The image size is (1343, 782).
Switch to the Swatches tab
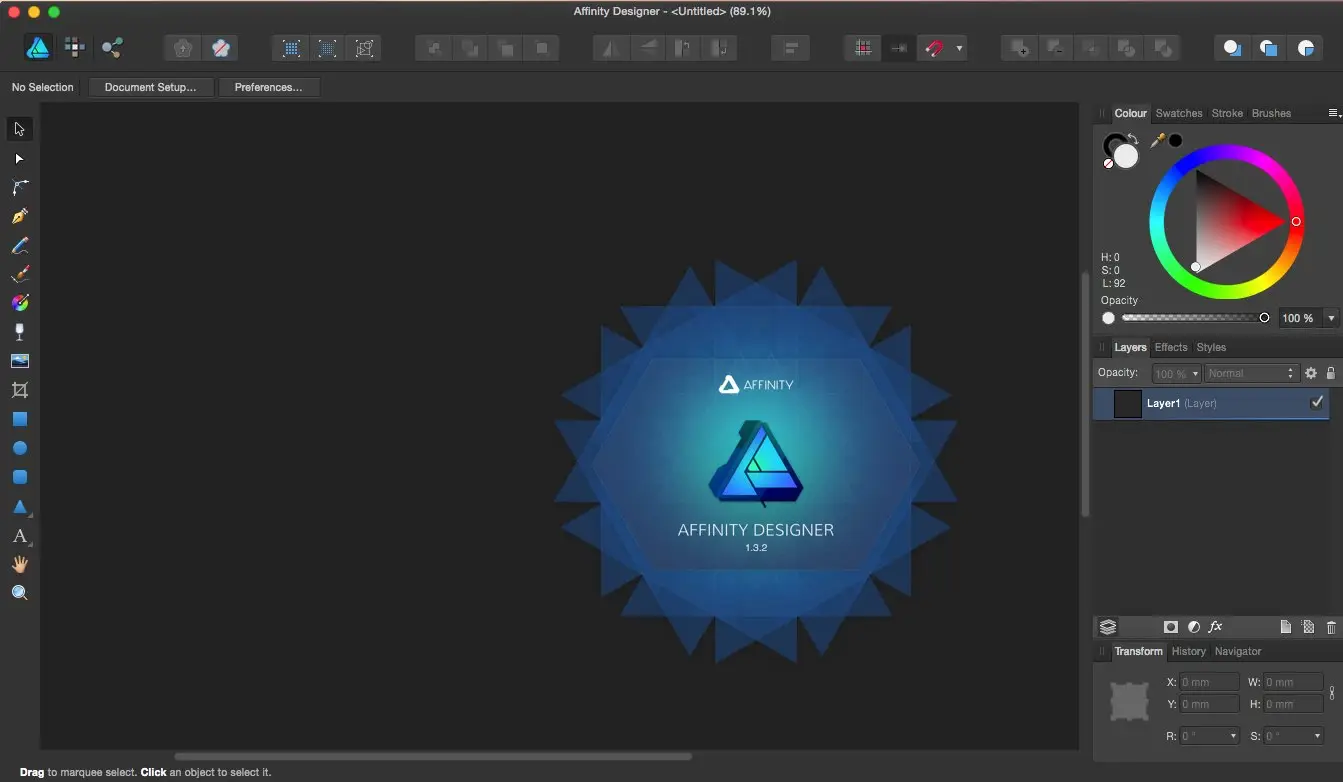click(x=1179, y=113)
